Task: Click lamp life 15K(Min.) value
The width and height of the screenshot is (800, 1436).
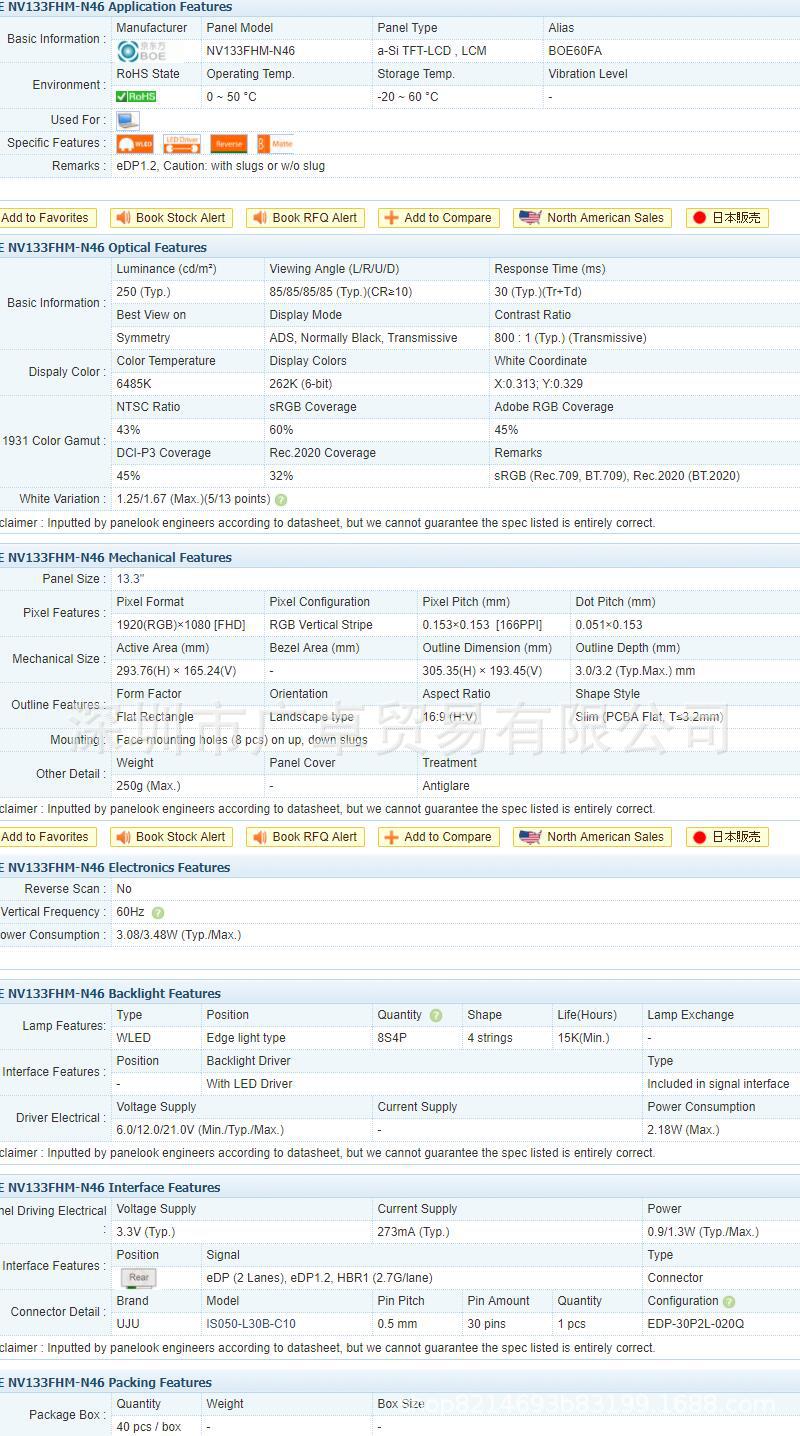Action: tap(583, 1038)
